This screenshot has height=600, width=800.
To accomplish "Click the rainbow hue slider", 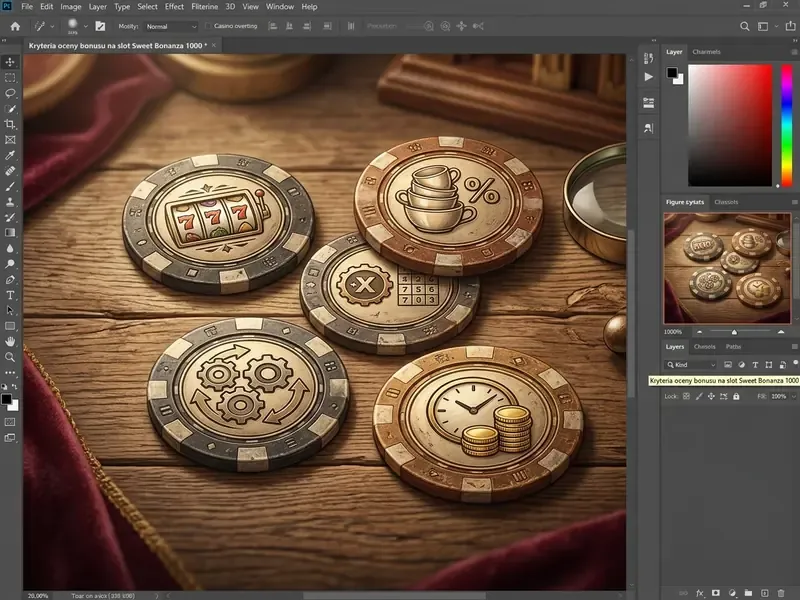I will (787, 125).
